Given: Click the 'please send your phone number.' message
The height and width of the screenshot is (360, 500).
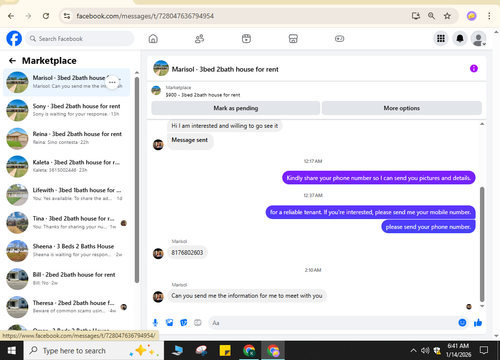Looking at the screenshot, I should pos(428,227).
